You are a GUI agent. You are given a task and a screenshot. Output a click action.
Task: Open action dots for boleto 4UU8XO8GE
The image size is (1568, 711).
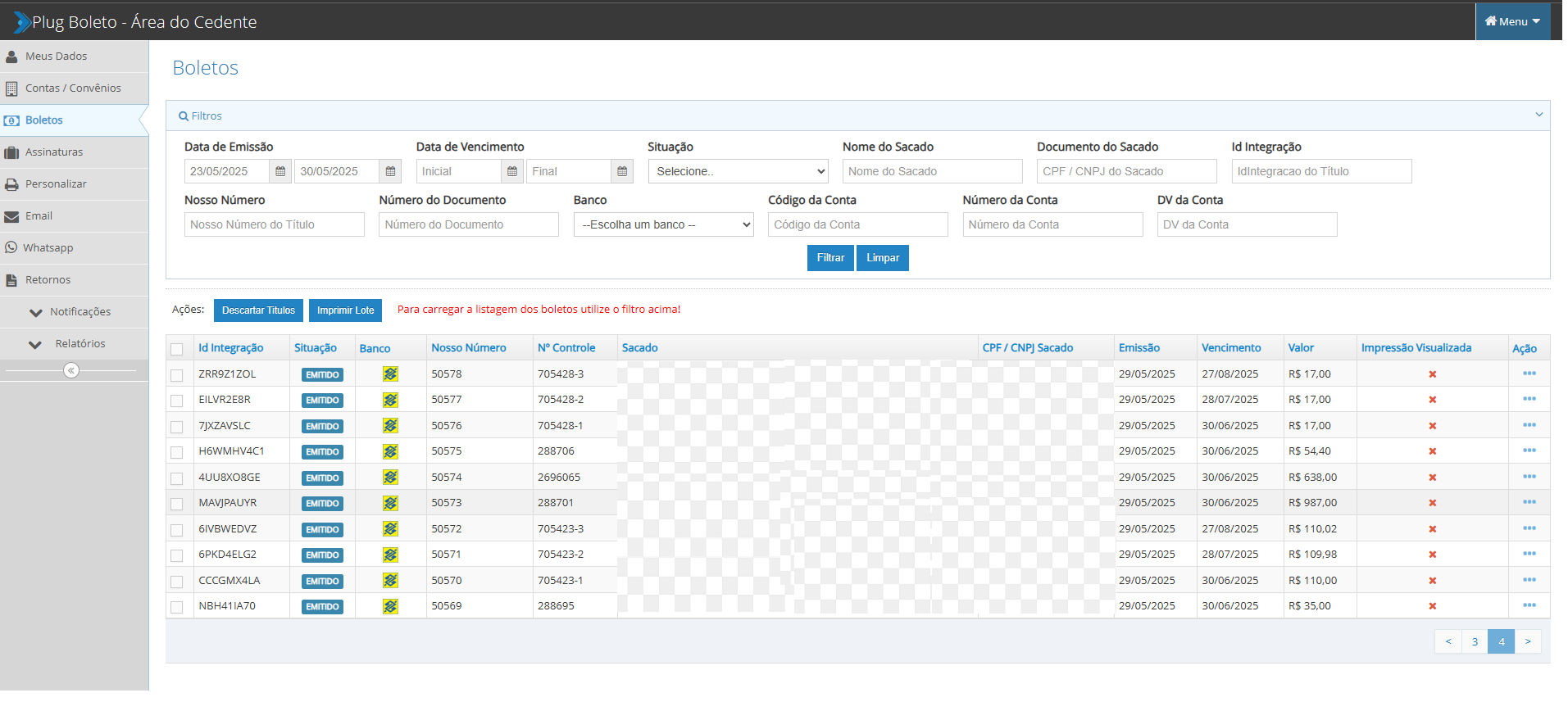pyautogui.click(x=1529, y=477)
